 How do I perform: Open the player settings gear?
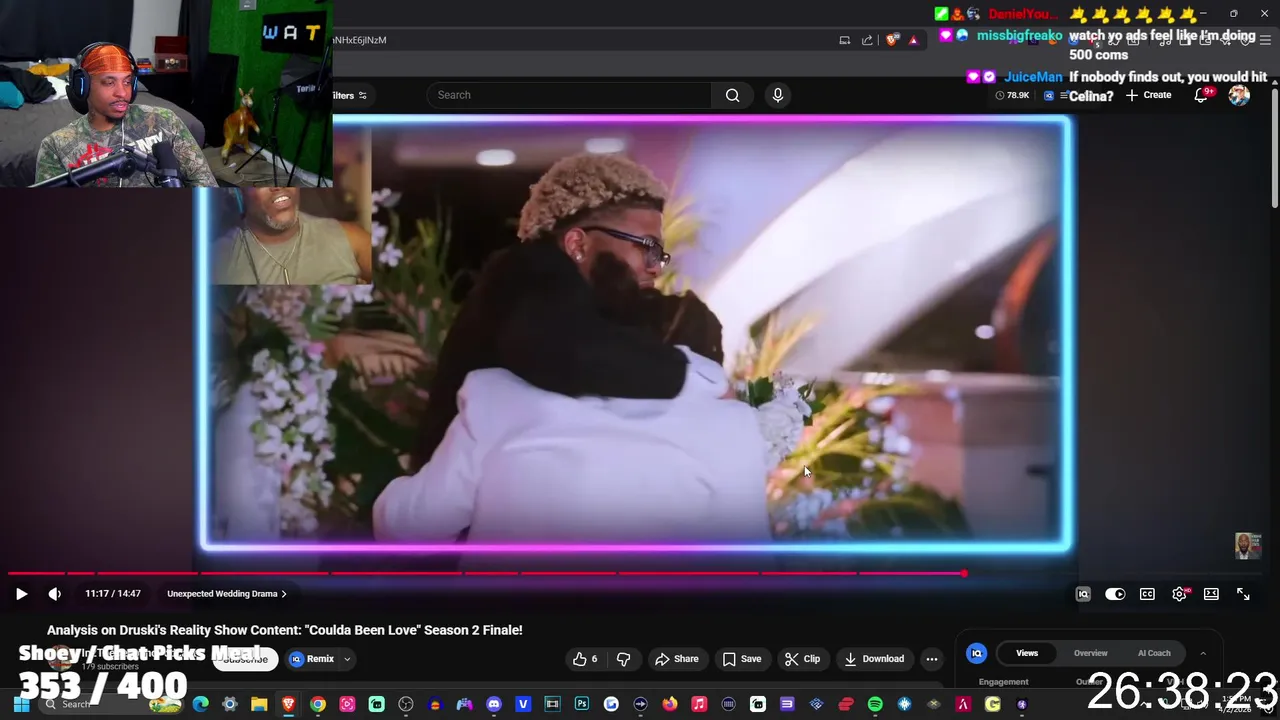(x=1179, y=594)
